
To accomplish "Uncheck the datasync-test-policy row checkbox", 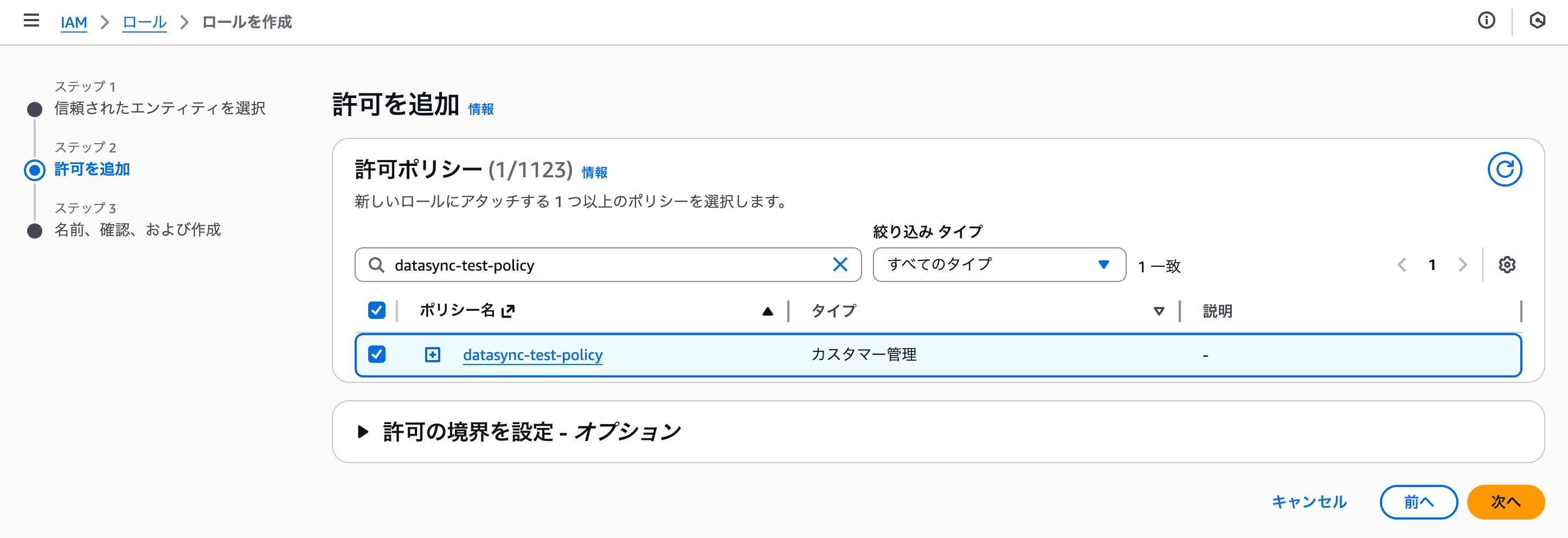I will (x=377, y=354).
